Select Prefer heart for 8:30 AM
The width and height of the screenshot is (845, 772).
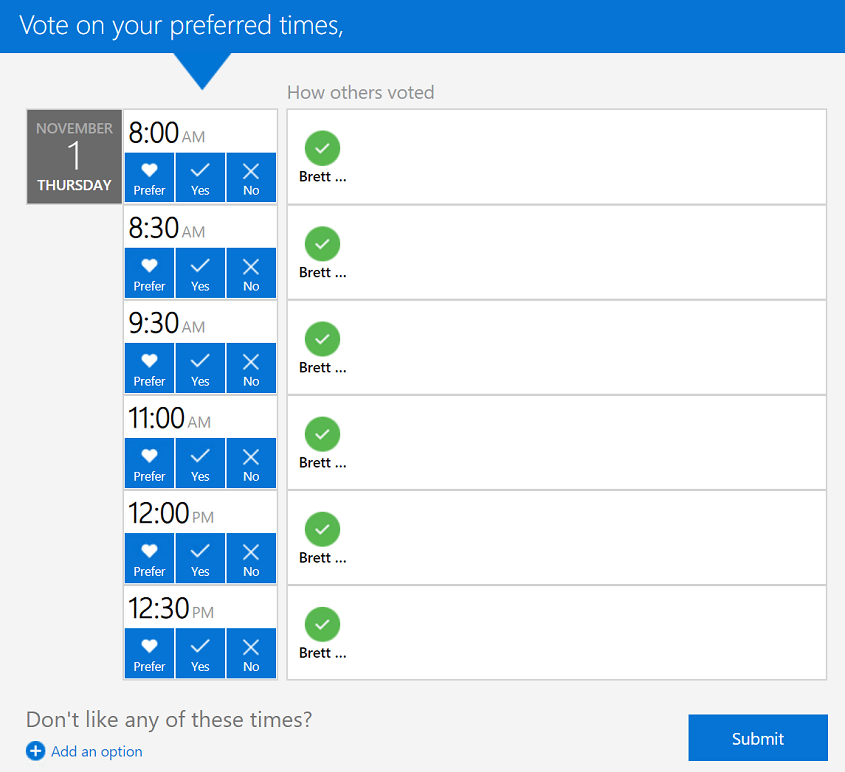pyautogui.click(x=149, y=272)
